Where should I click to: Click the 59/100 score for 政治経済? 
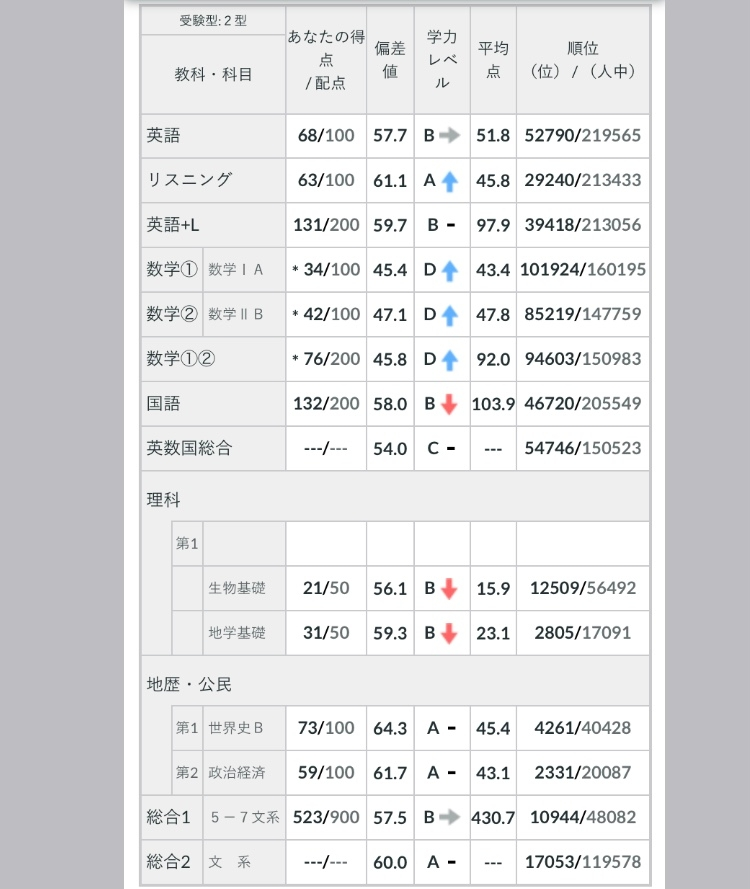(326, 773)
